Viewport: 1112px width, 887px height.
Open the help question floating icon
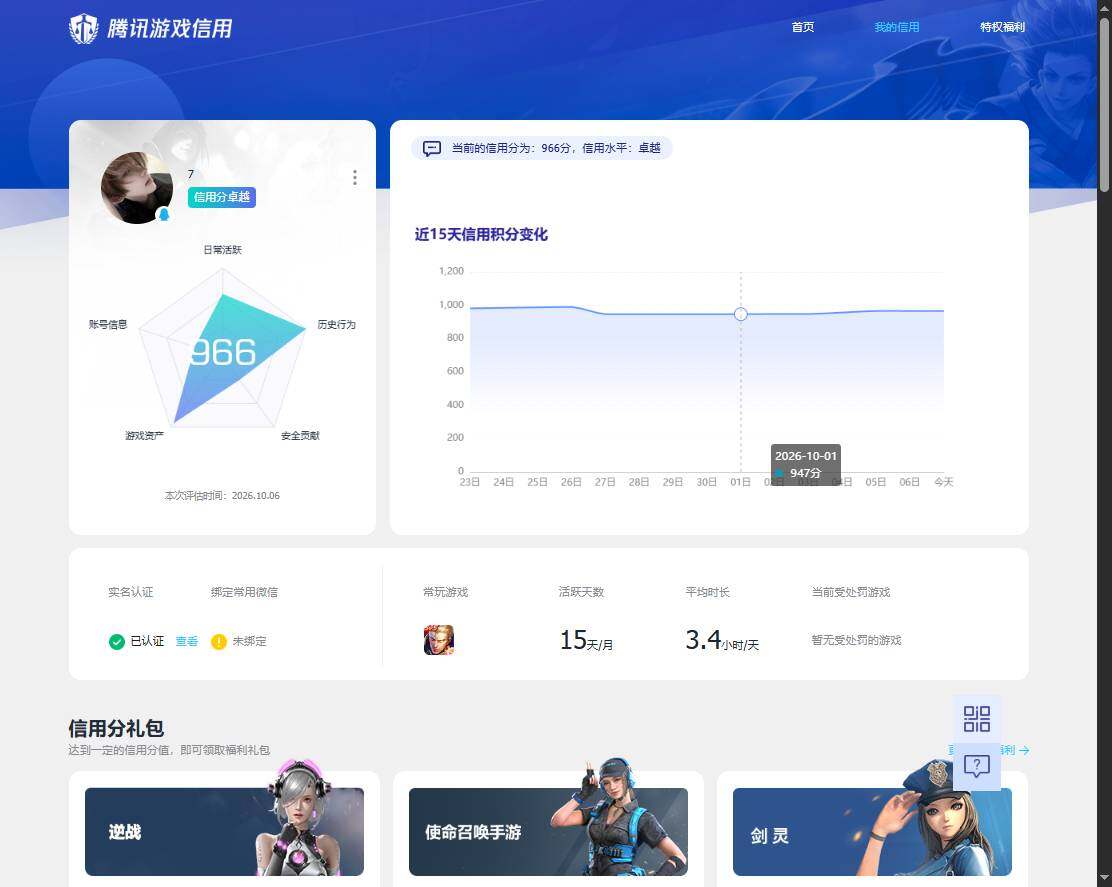point(977,766)
